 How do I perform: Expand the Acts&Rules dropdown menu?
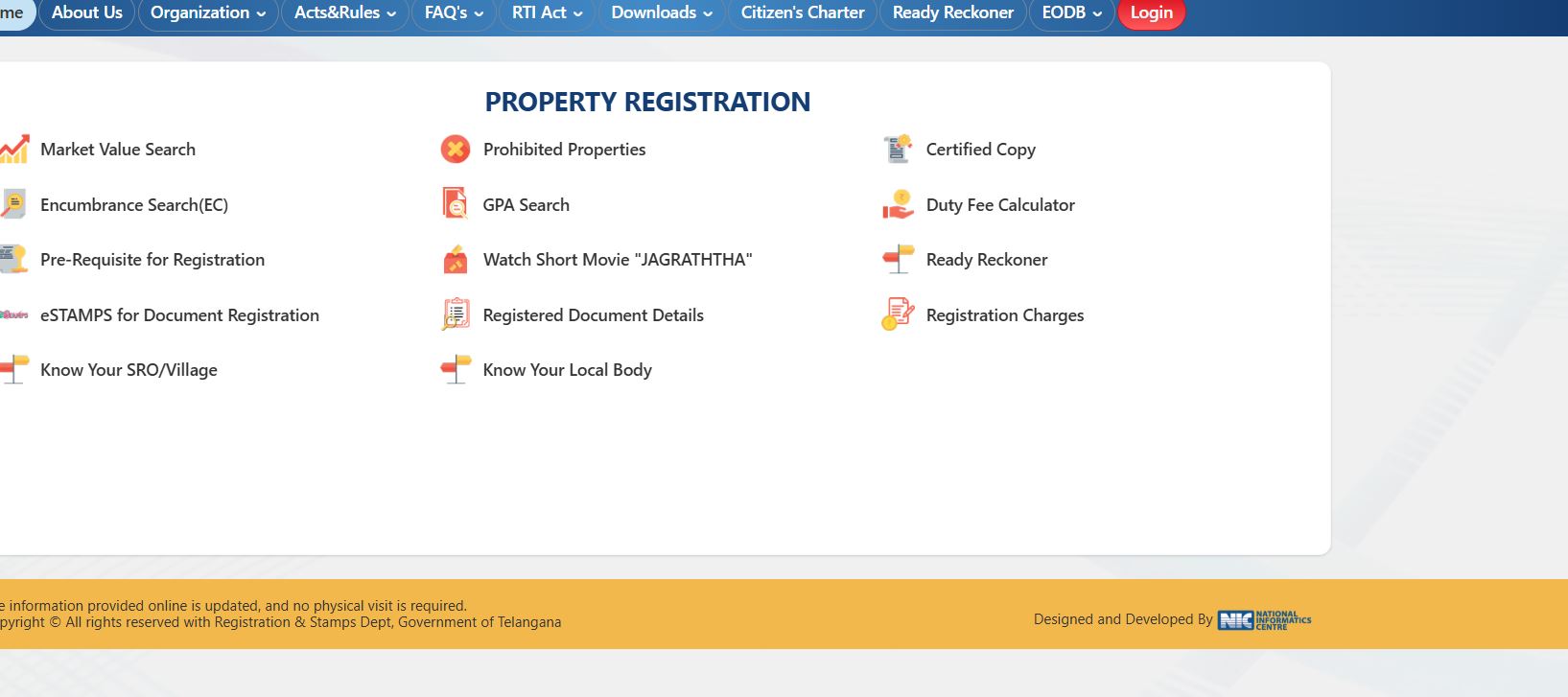pos(344,13)
